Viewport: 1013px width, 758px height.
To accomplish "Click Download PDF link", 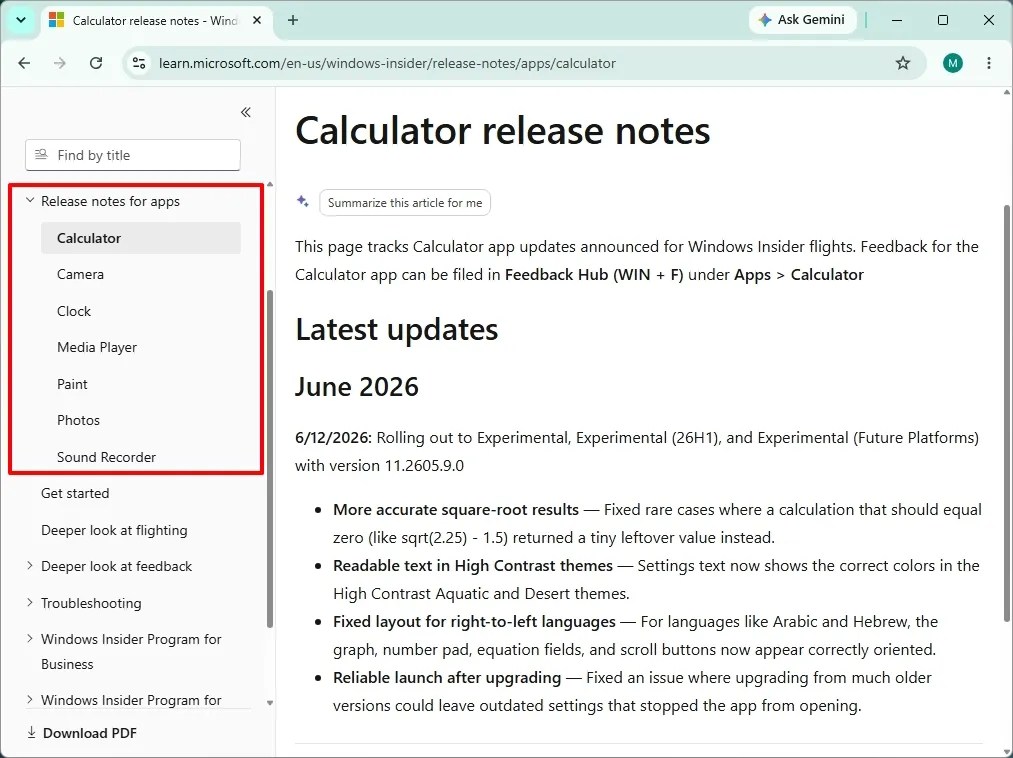I will tap(90, 733).
